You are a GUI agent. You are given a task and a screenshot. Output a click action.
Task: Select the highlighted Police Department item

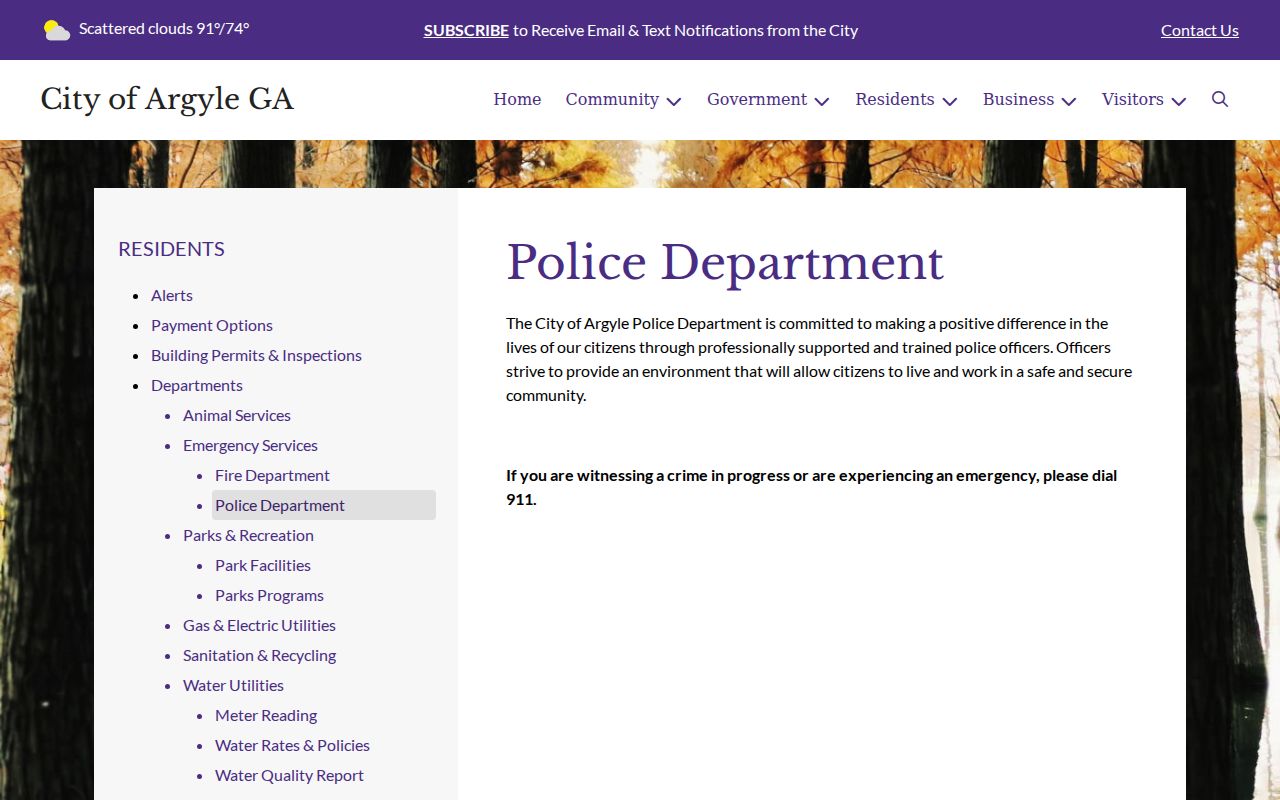324,505
